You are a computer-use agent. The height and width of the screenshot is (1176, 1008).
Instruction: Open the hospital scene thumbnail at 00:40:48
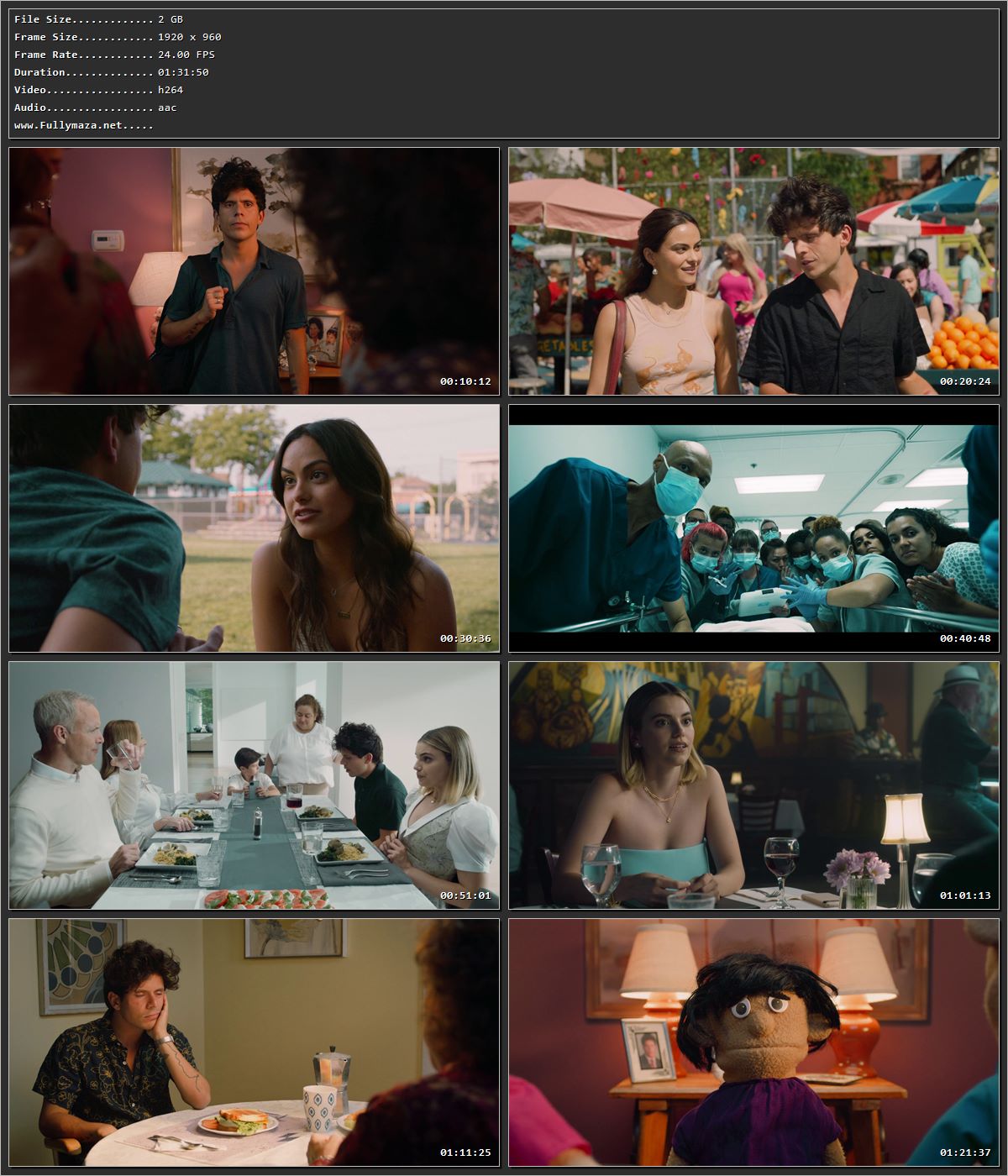tap(753, 528)
